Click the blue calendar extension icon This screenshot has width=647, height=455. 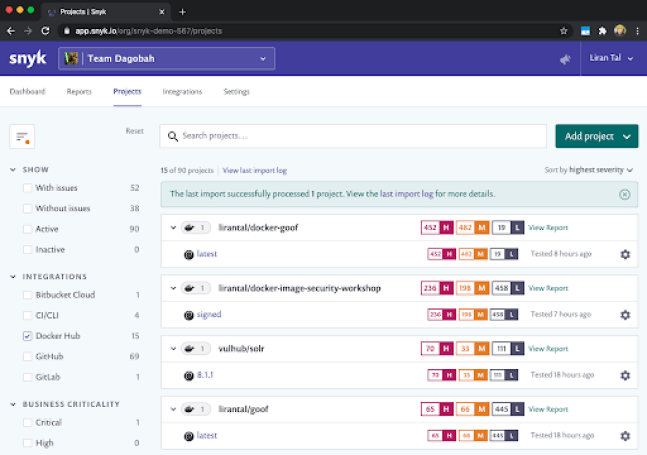tap(585, 31)
